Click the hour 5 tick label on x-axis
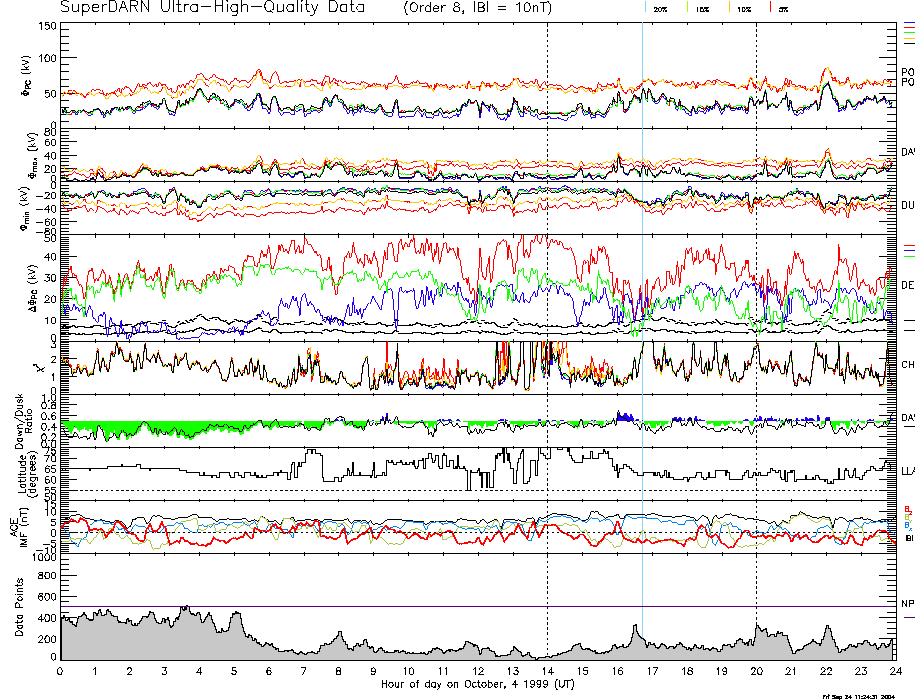The width and height of the screenshot is (915, 700). [x=234, y=672]
